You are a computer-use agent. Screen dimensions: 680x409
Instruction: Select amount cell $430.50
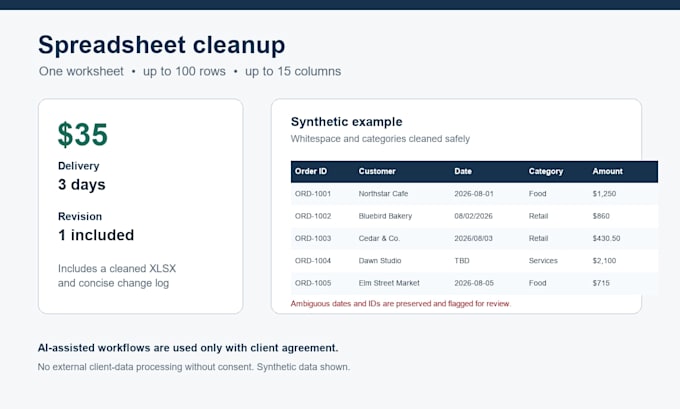click(606, 238)
